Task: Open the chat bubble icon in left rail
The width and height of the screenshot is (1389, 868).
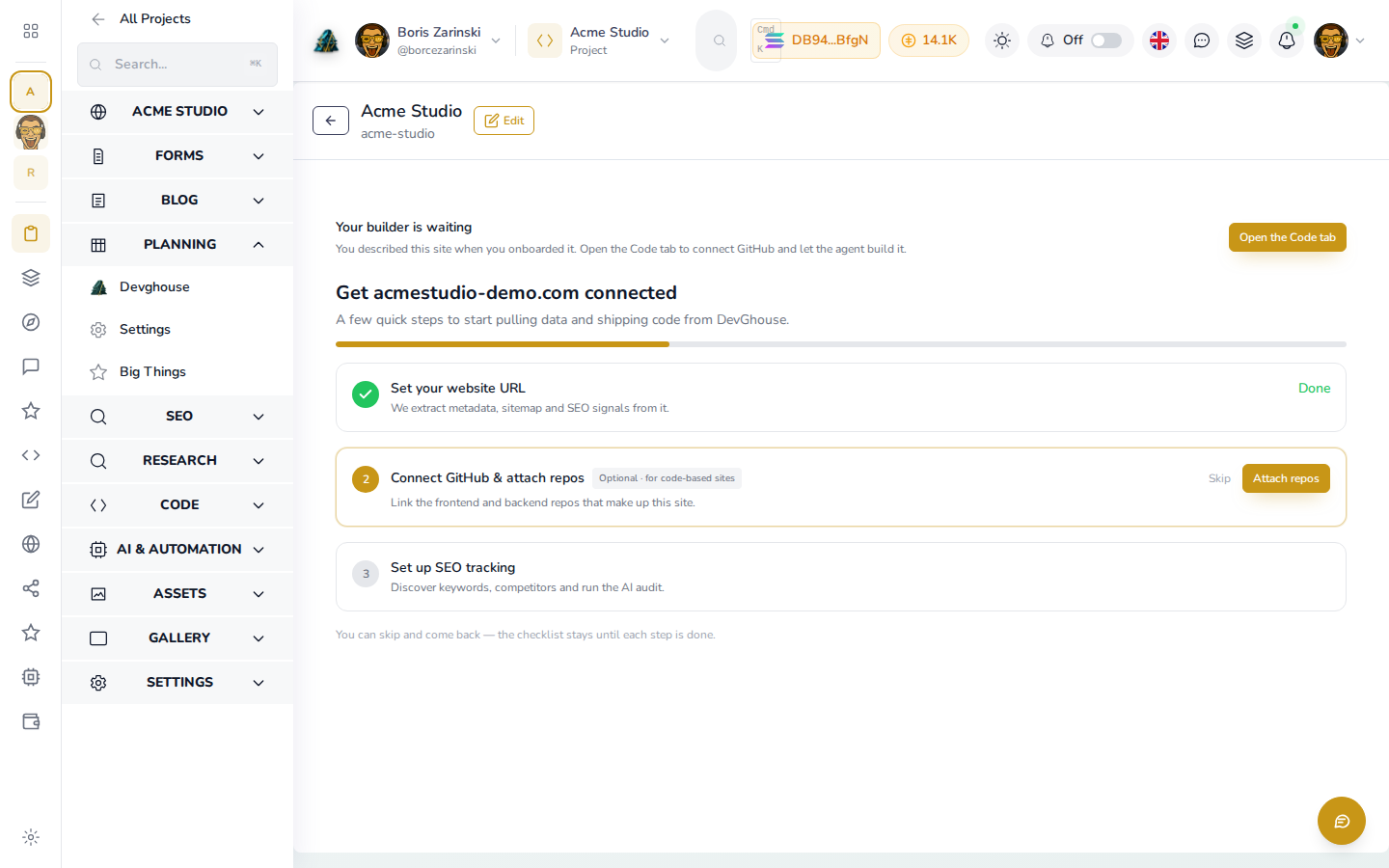Action: tap(31, 366)
